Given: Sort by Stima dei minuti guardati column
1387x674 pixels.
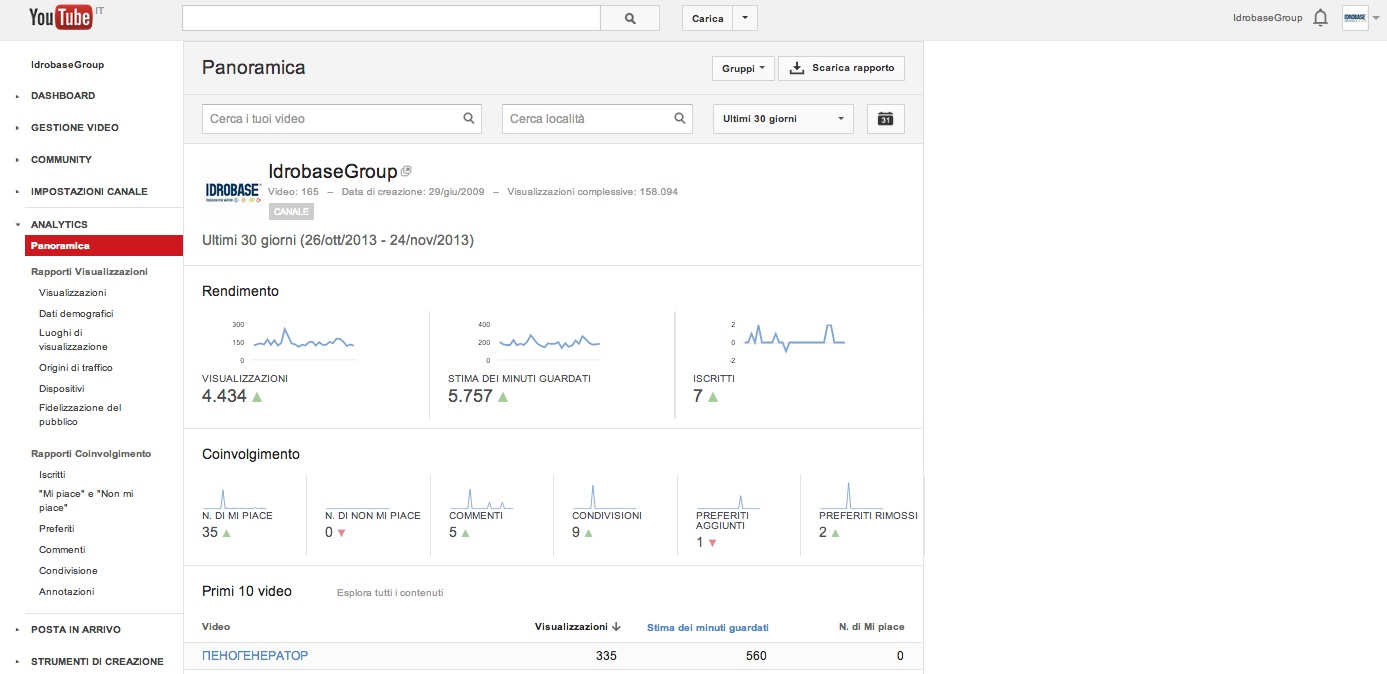Looking at the screenshot, I should [x=708, y=628].
